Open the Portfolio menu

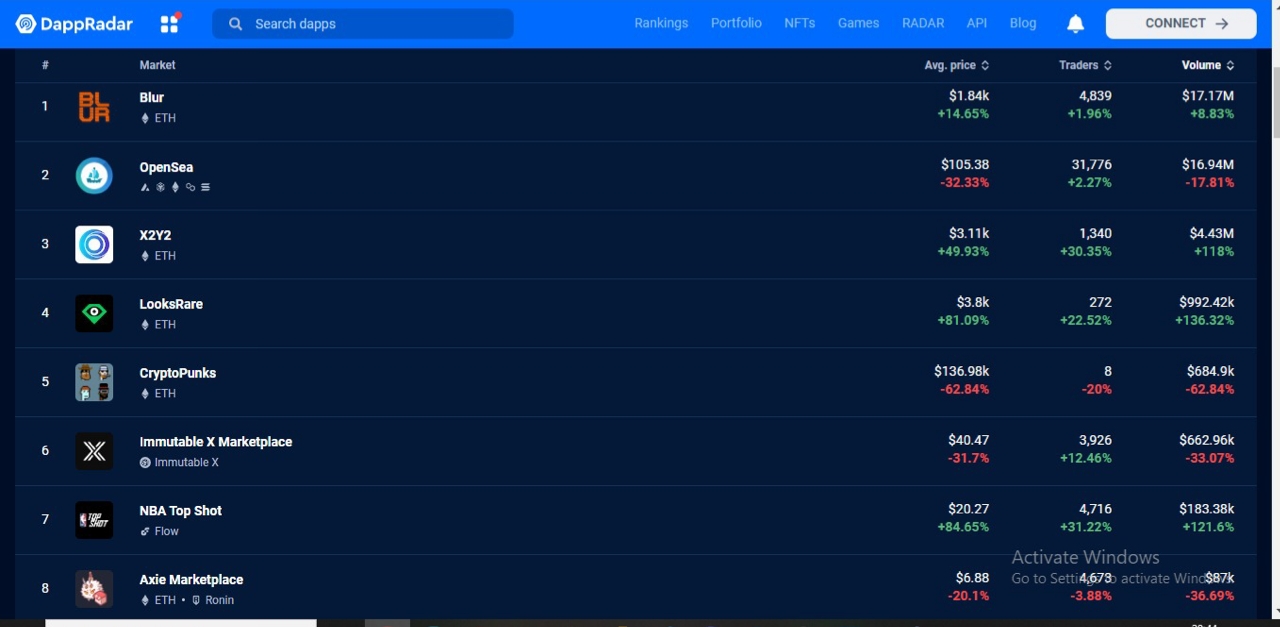tap(736, 23)
